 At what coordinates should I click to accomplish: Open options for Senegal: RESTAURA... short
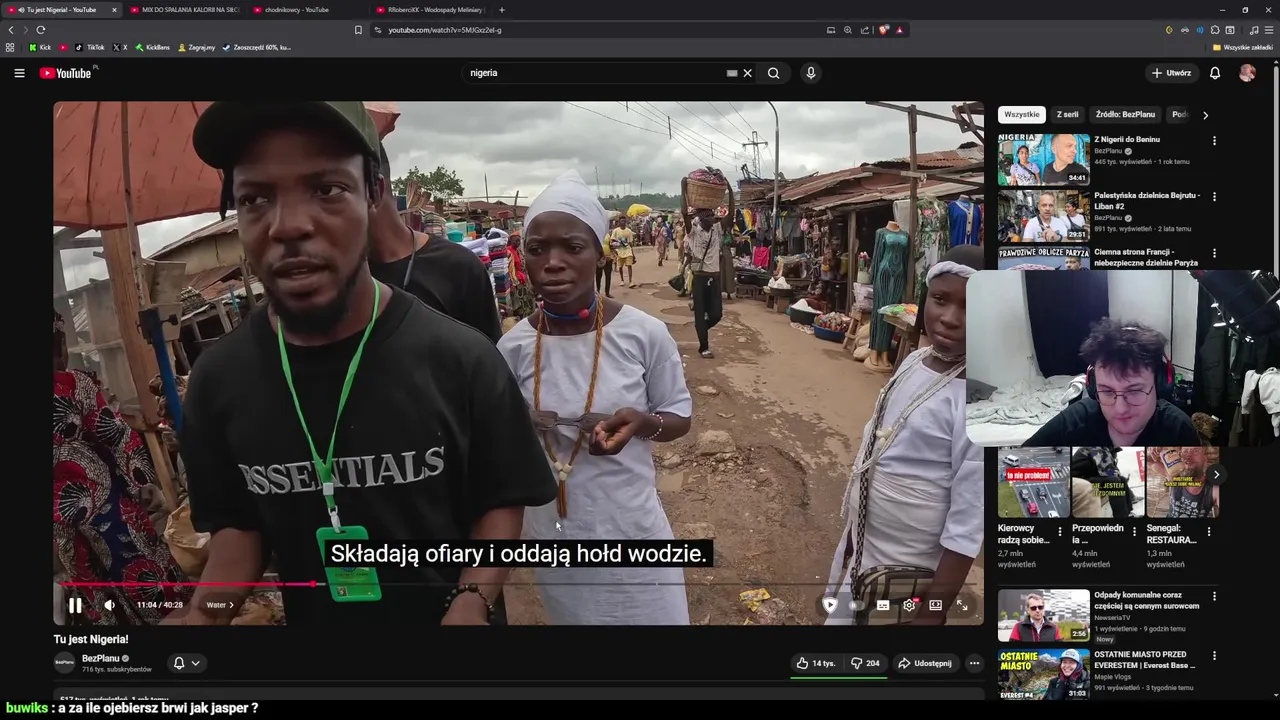1208,531
